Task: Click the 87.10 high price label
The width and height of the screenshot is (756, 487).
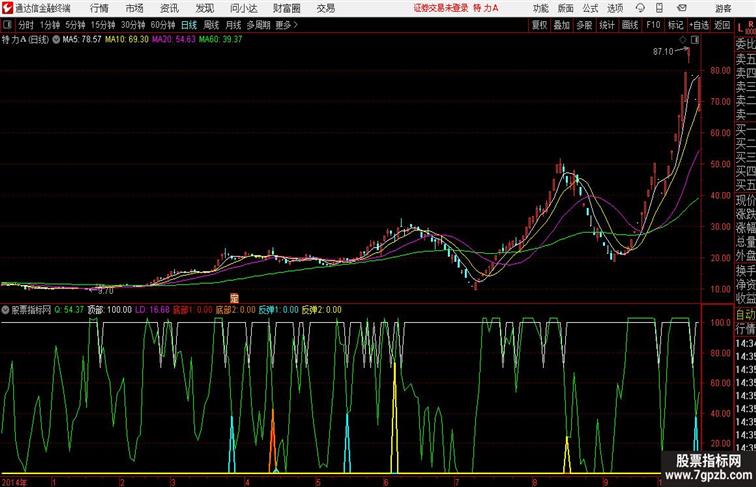Action: (663, 51)
